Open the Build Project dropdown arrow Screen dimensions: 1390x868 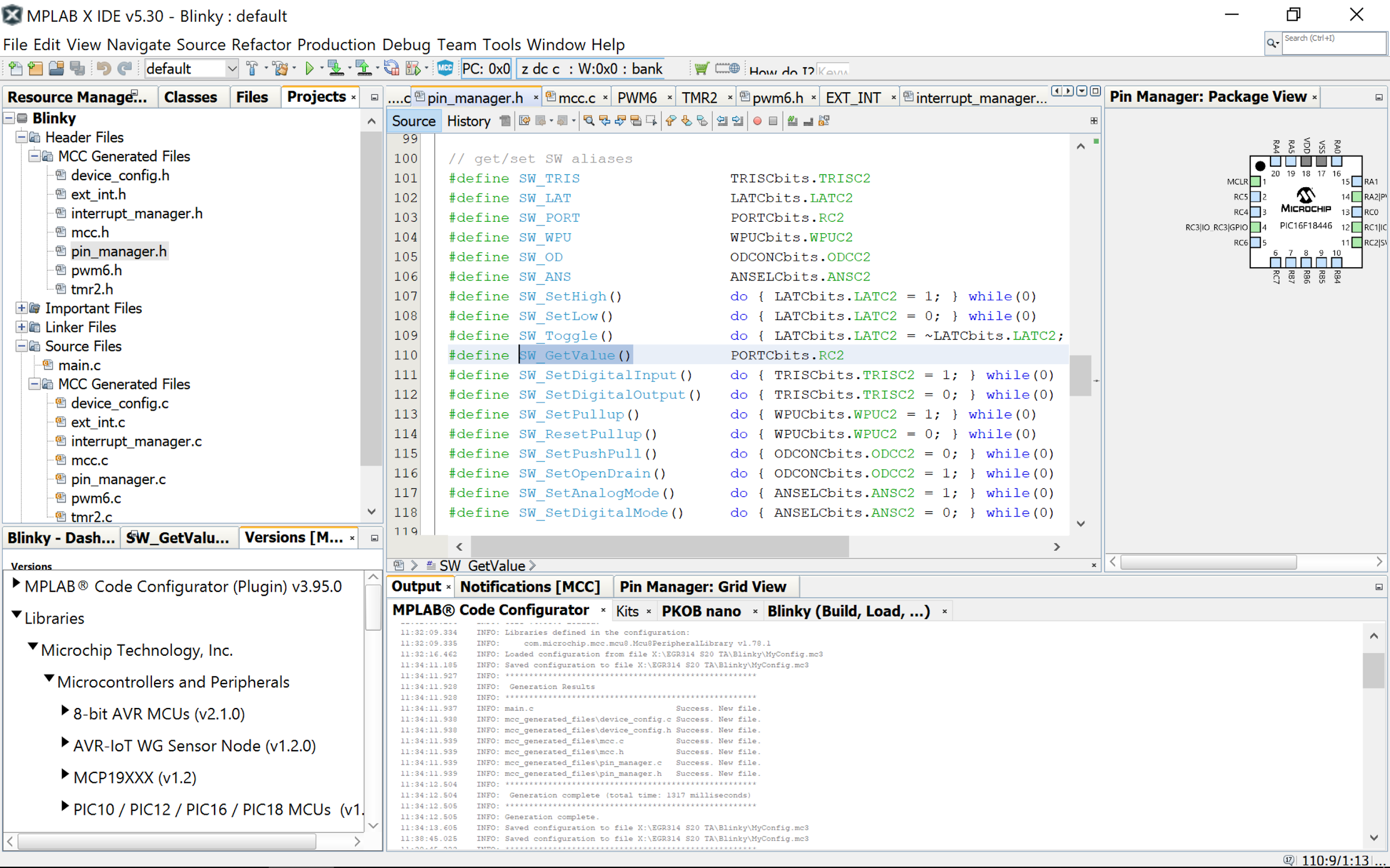pos(265,69)
